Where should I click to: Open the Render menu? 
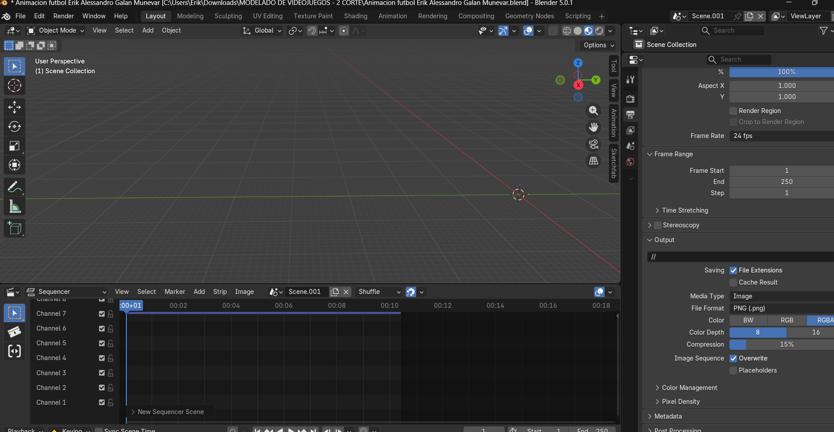[63, 16]
